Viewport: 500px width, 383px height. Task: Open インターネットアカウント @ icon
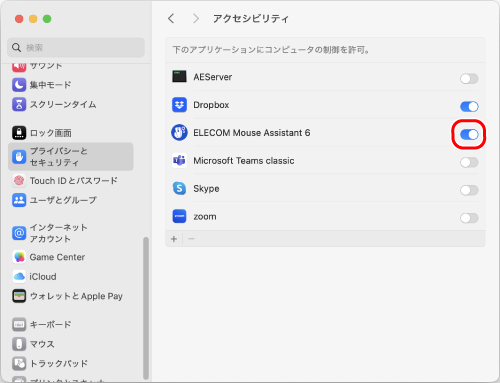pos(19,233)
